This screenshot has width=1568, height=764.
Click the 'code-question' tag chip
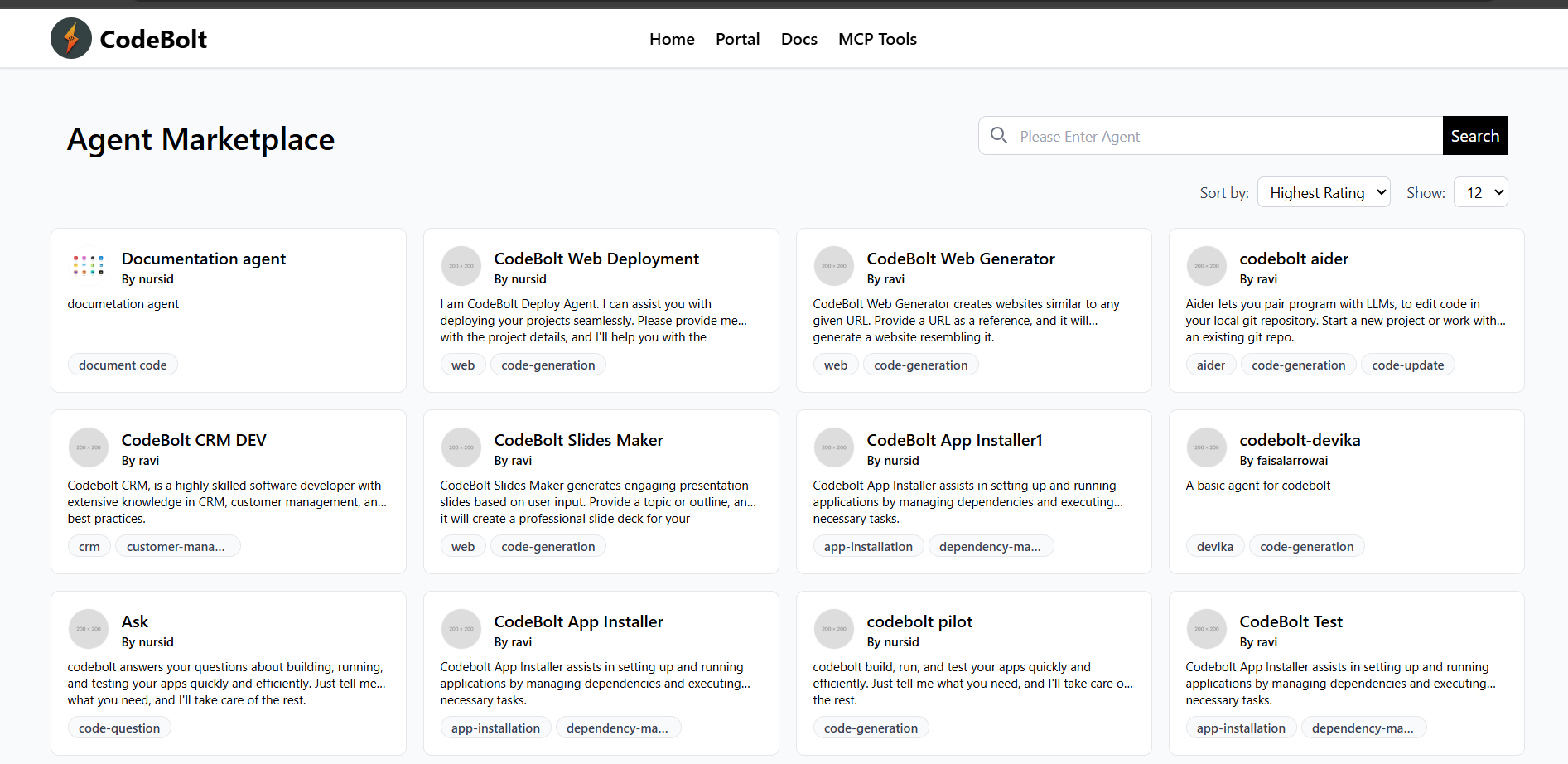[119, 728]
